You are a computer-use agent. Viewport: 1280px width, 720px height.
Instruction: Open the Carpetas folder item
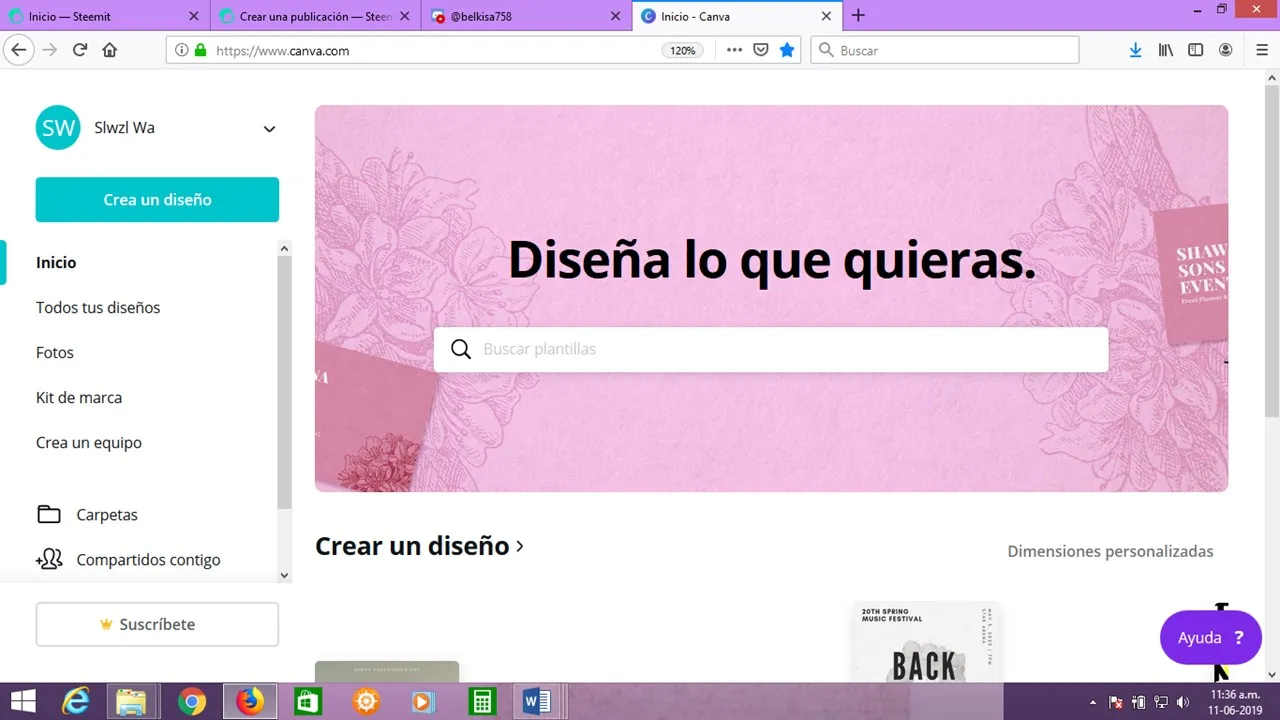(106, 515)
